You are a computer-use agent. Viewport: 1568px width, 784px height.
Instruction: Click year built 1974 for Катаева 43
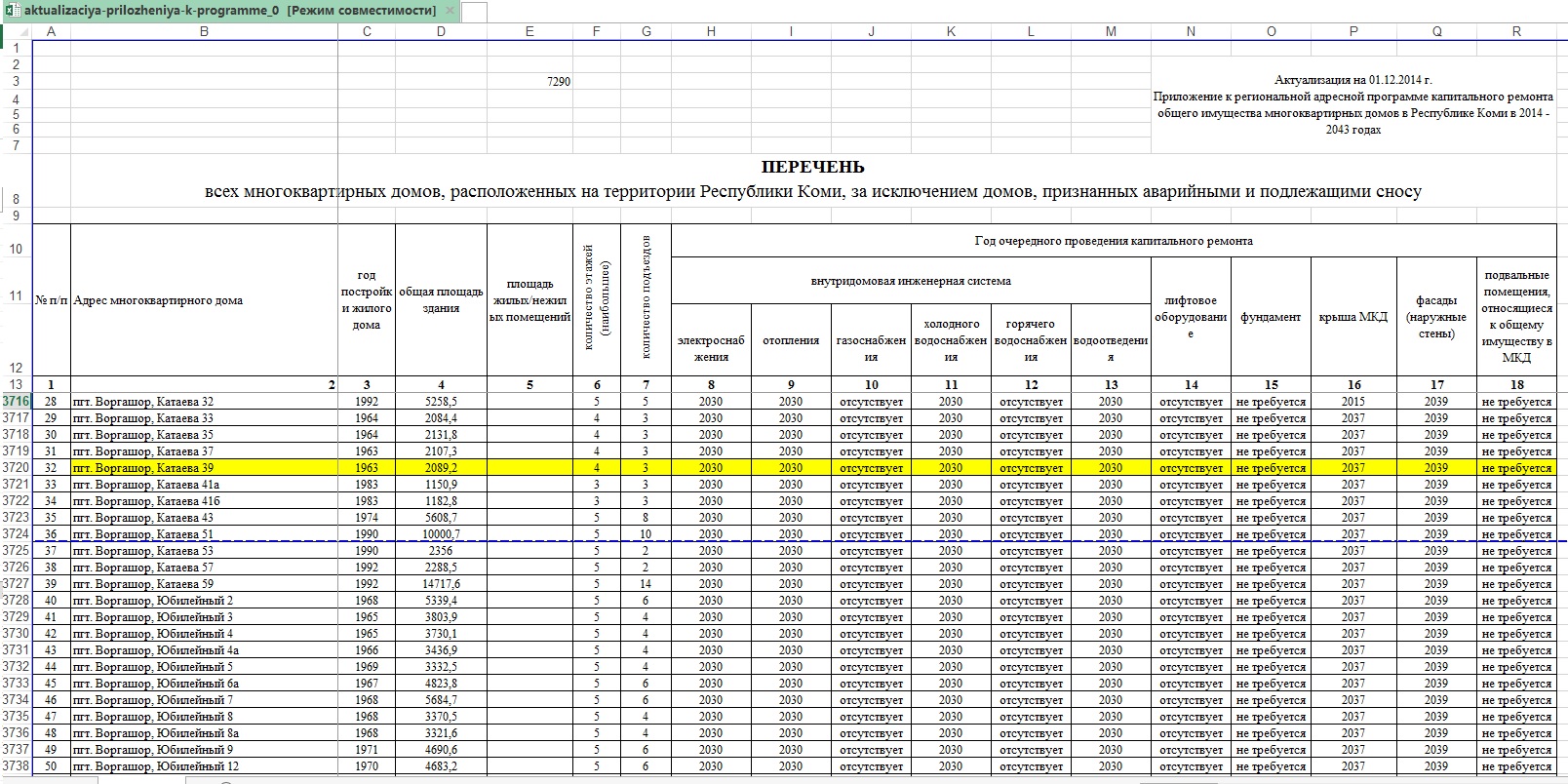point(367,518)
